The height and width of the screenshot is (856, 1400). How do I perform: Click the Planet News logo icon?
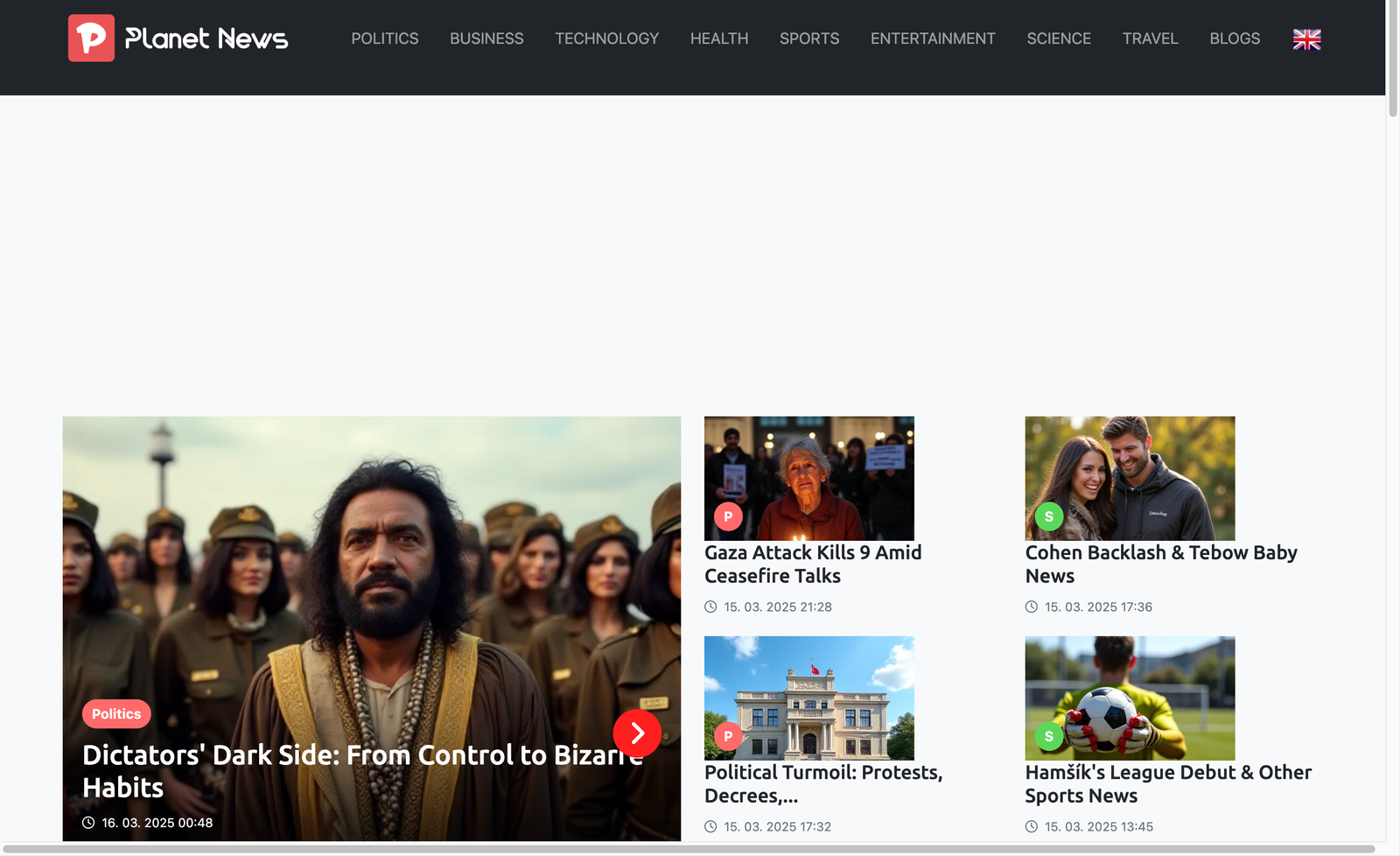(91, 39)
